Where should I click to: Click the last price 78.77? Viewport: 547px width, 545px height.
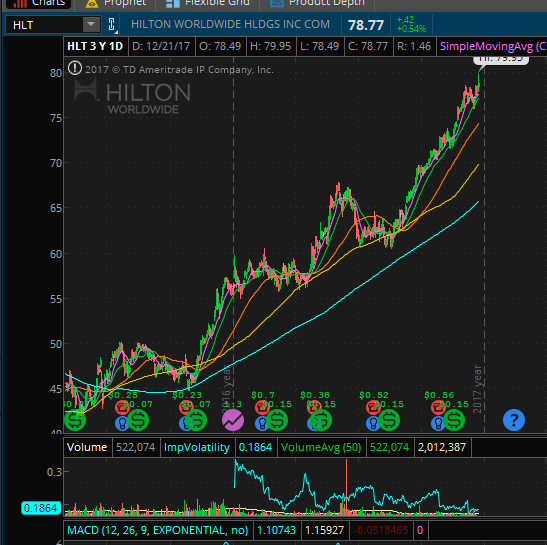pos(366,25)
